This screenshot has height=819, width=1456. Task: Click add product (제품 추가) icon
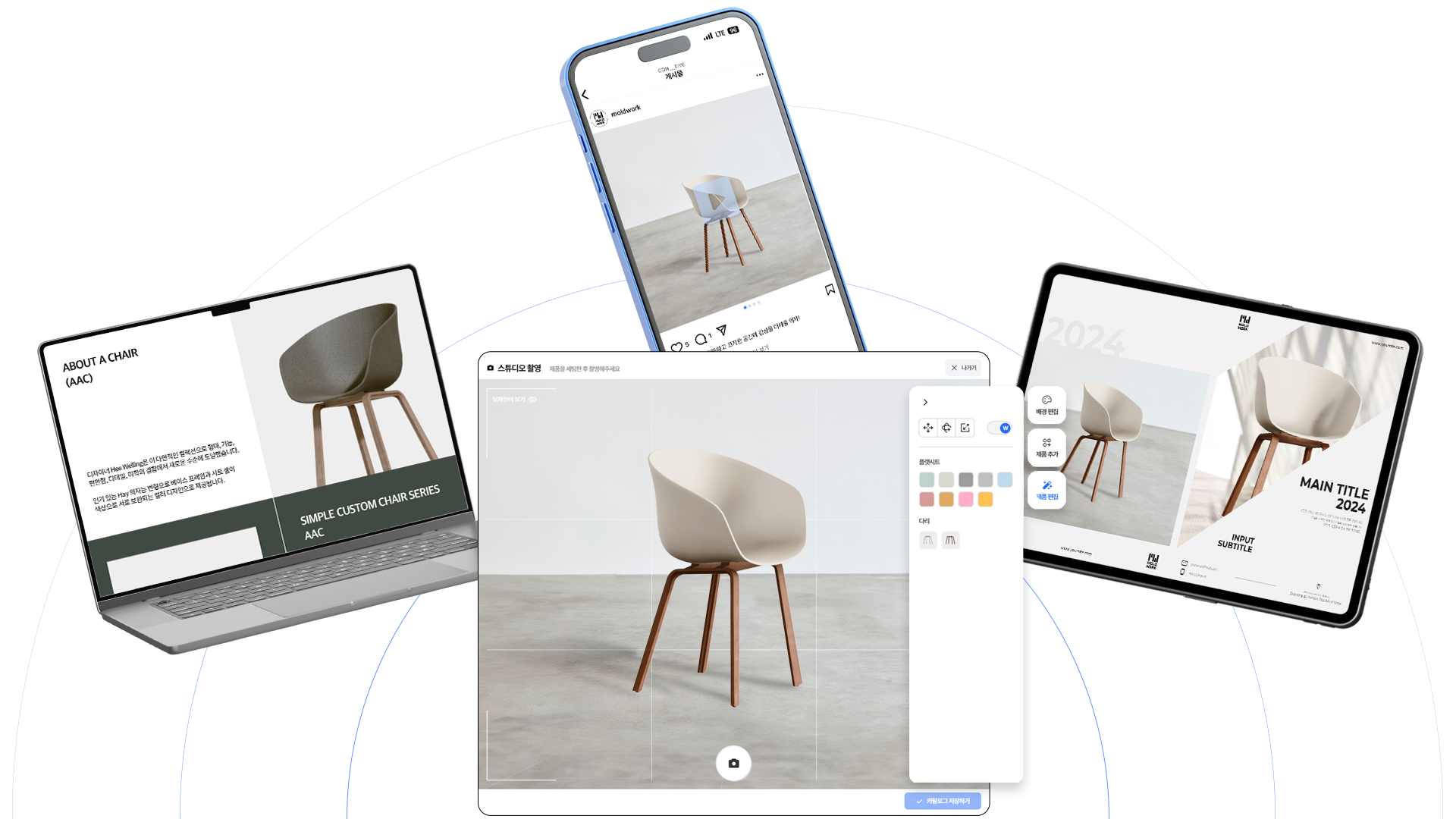[1046, 447]
